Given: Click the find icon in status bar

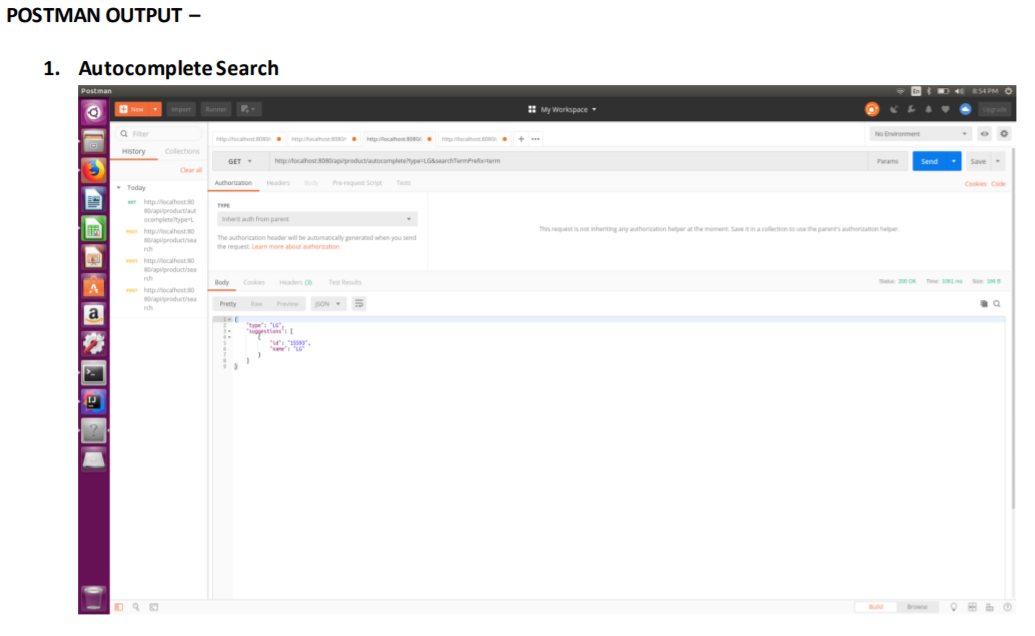Looking at the screenshot, I should click(x=136, y=607).
